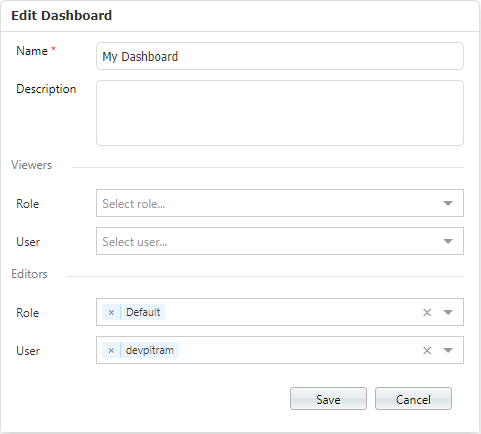Clear all Editors User selections
The width and height of the screenshot is (481, 434).
(427, 350)
